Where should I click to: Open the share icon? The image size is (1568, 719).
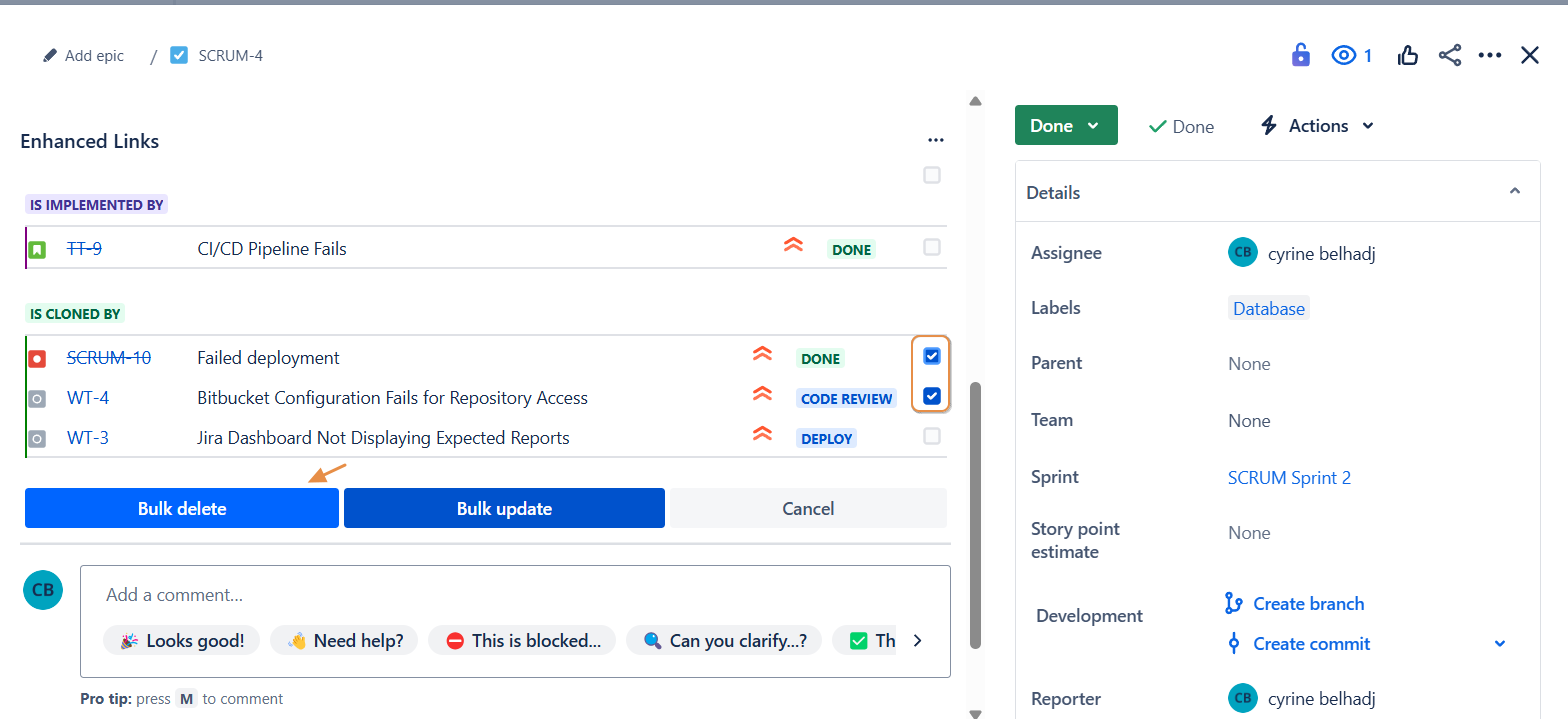click(1450, 55)
